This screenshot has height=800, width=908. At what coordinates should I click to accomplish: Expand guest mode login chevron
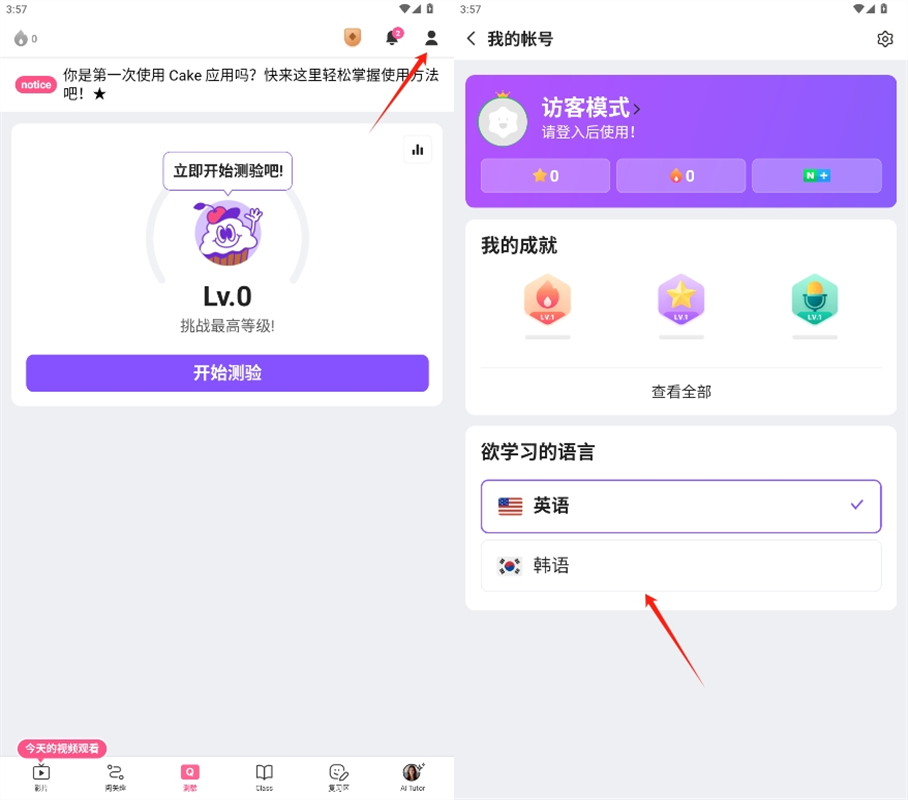636,109
